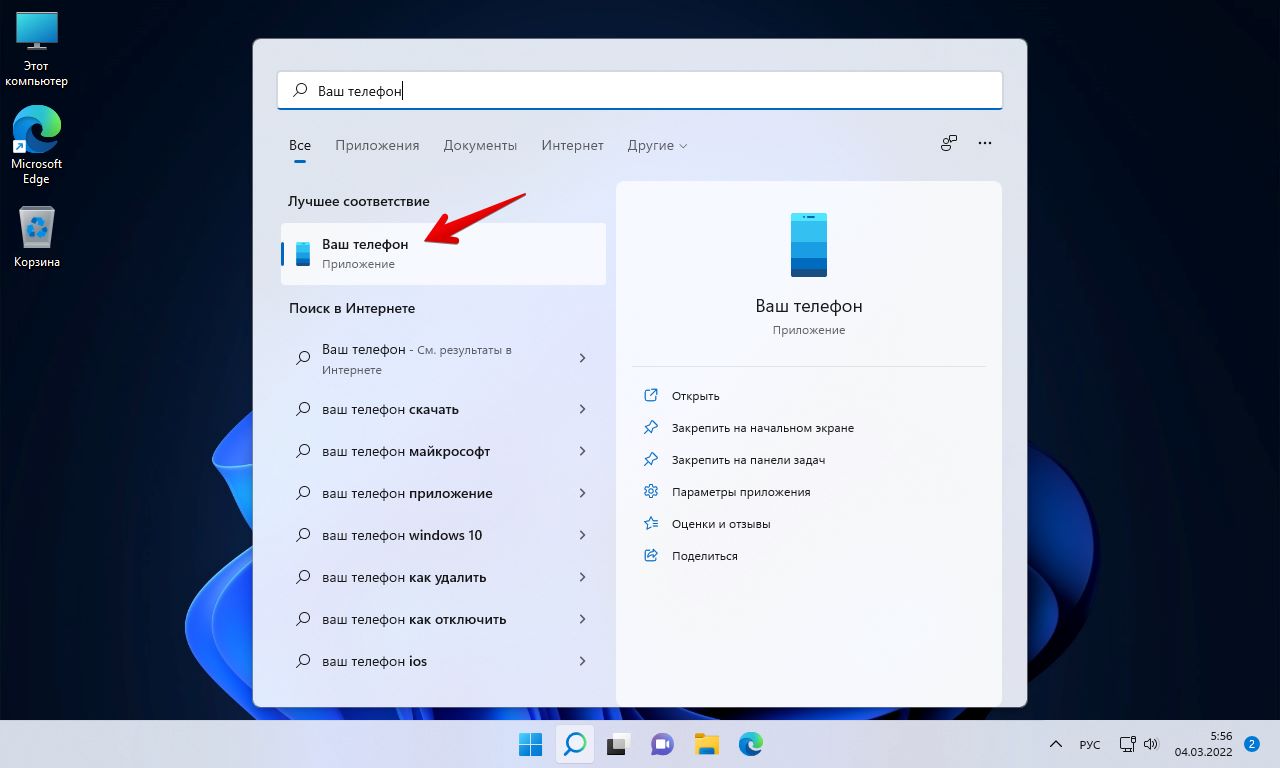The width and height of the screenshot is (1280, 768).
Task: Select 'Microsoft Edge' desktop shortcut
Action: 37,145
